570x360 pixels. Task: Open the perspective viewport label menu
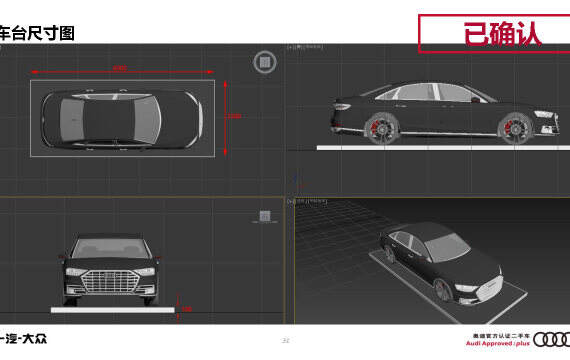(x=307, y=201)
